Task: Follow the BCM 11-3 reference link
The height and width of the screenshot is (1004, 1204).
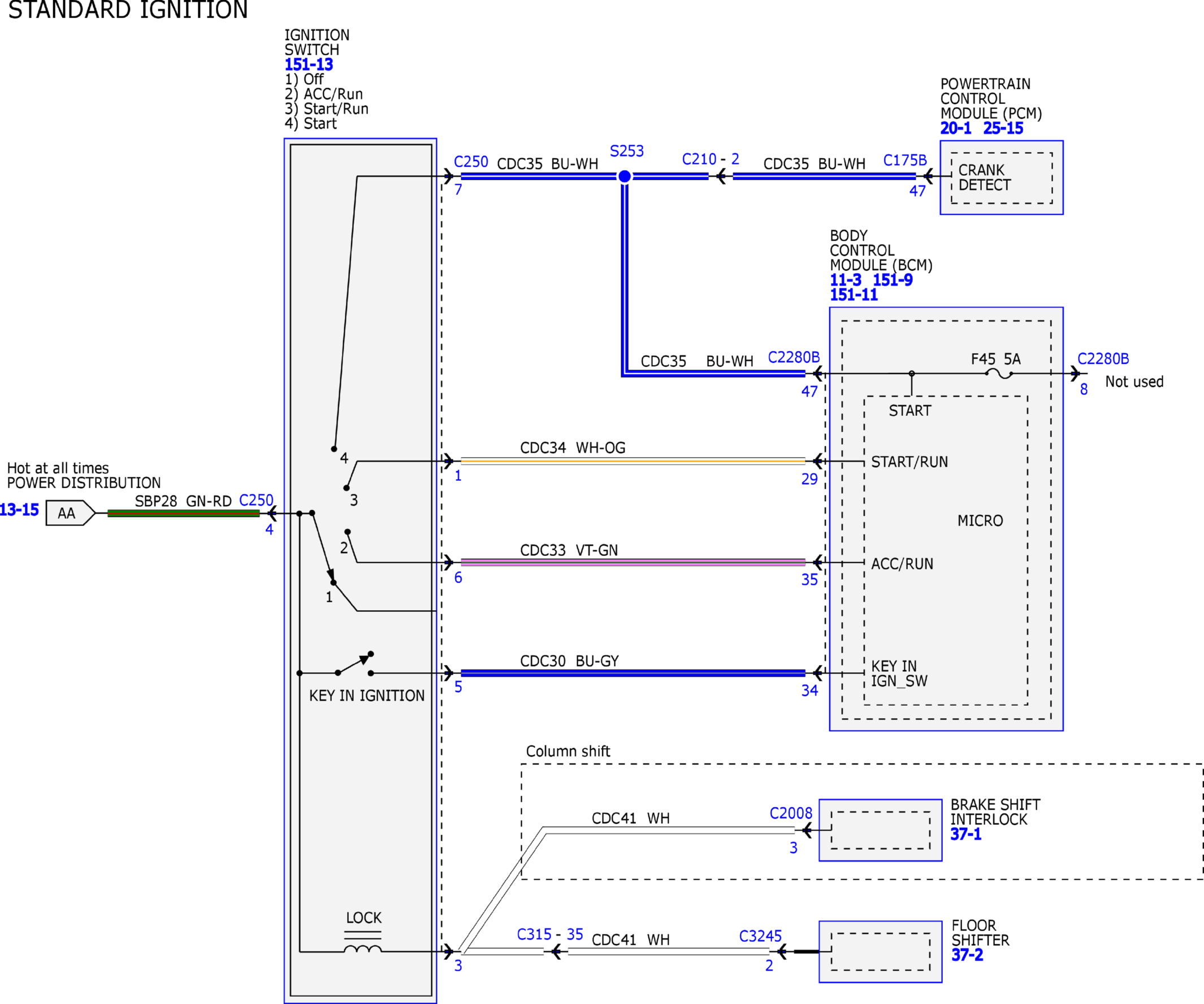Action: 845,280
